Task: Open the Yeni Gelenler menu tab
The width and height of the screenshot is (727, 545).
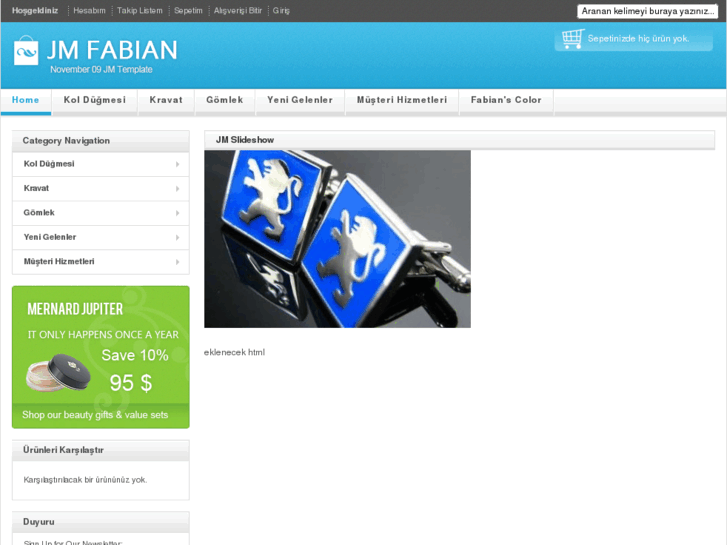Action: pos(300,100)
